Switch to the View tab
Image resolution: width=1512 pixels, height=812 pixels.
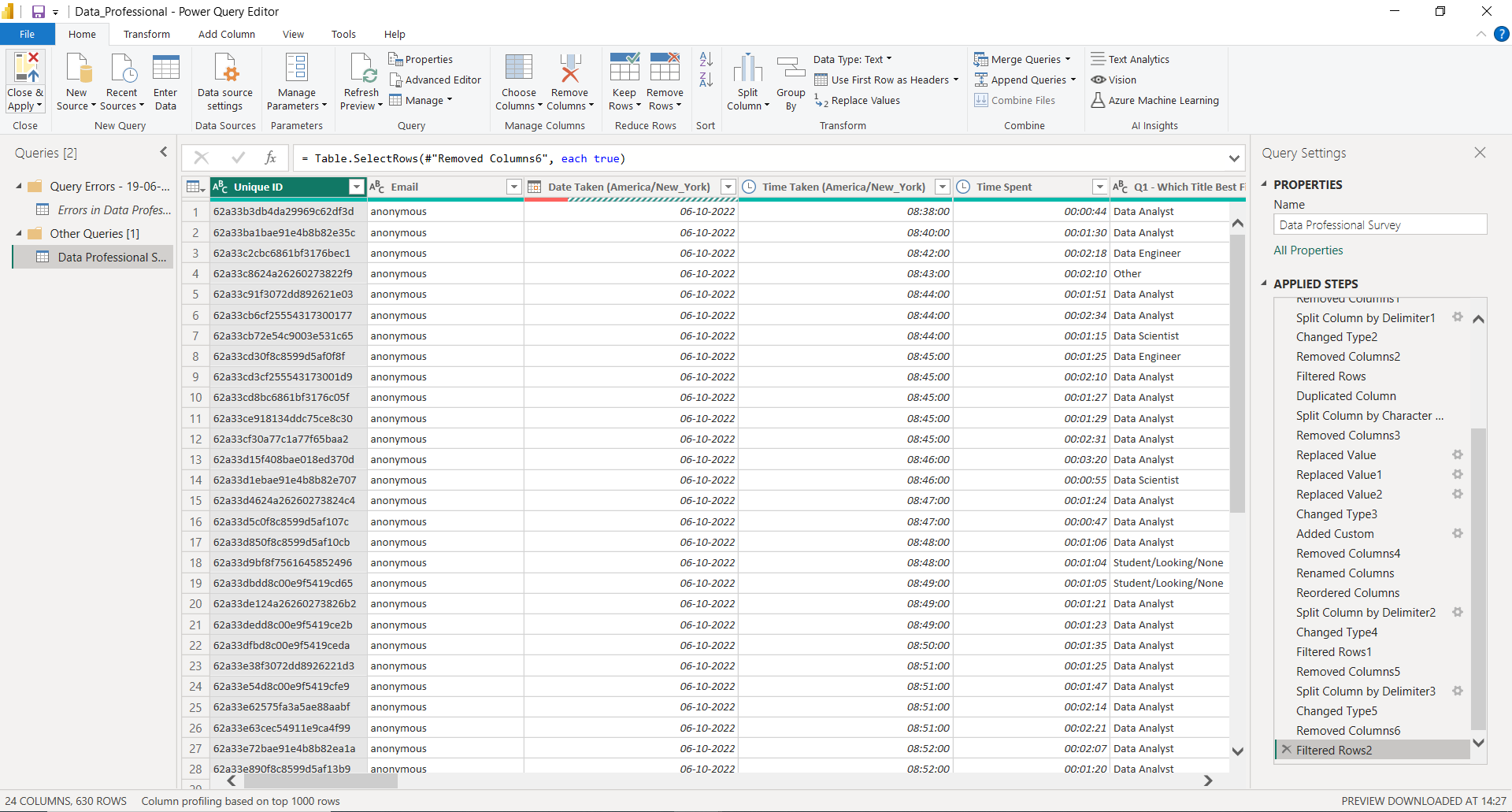point(294,35)
